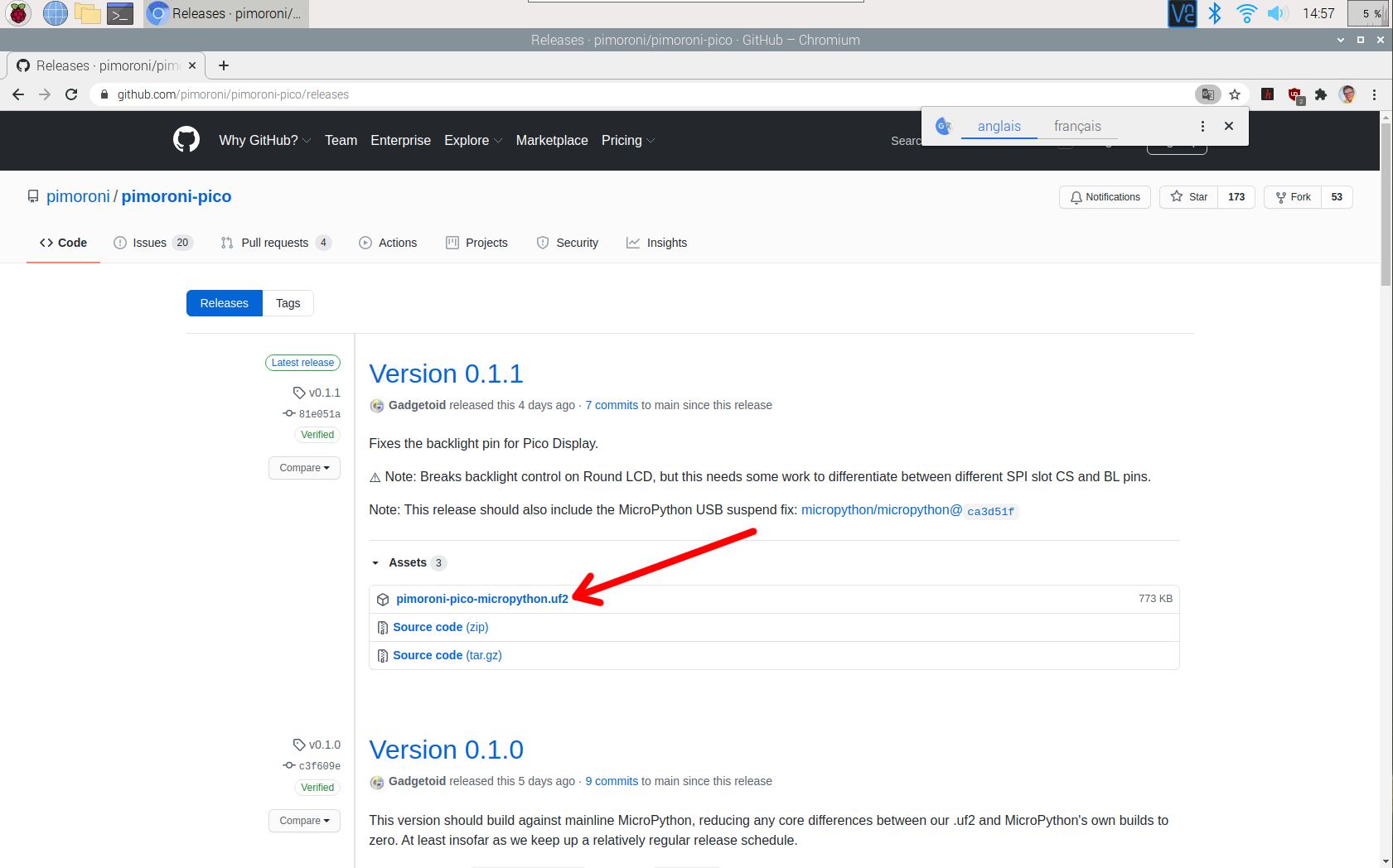The height and width of the screenshot is (868, 1393).
Task: Switch to the Tags view
Action: (x=288, y=303)
